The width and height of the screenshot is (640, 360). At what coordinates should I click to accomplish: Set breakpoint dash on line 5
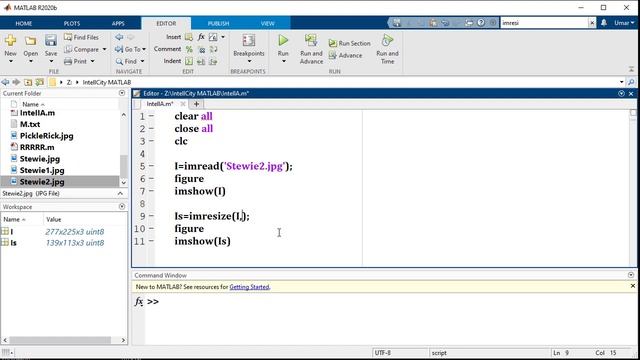click(x=151, y=166)
